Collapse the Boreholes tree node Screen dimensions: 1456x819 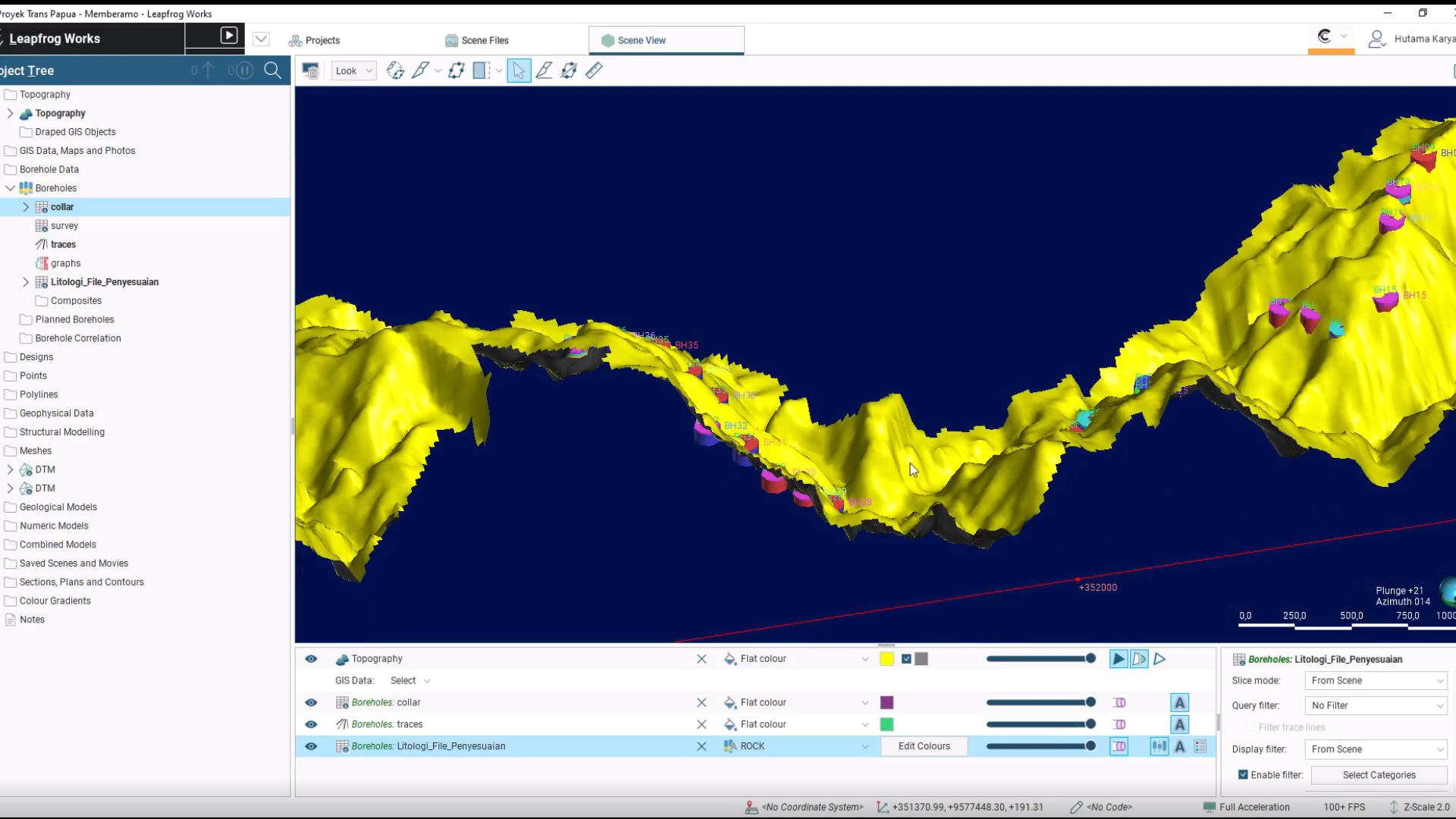click(x=11, y=187)
